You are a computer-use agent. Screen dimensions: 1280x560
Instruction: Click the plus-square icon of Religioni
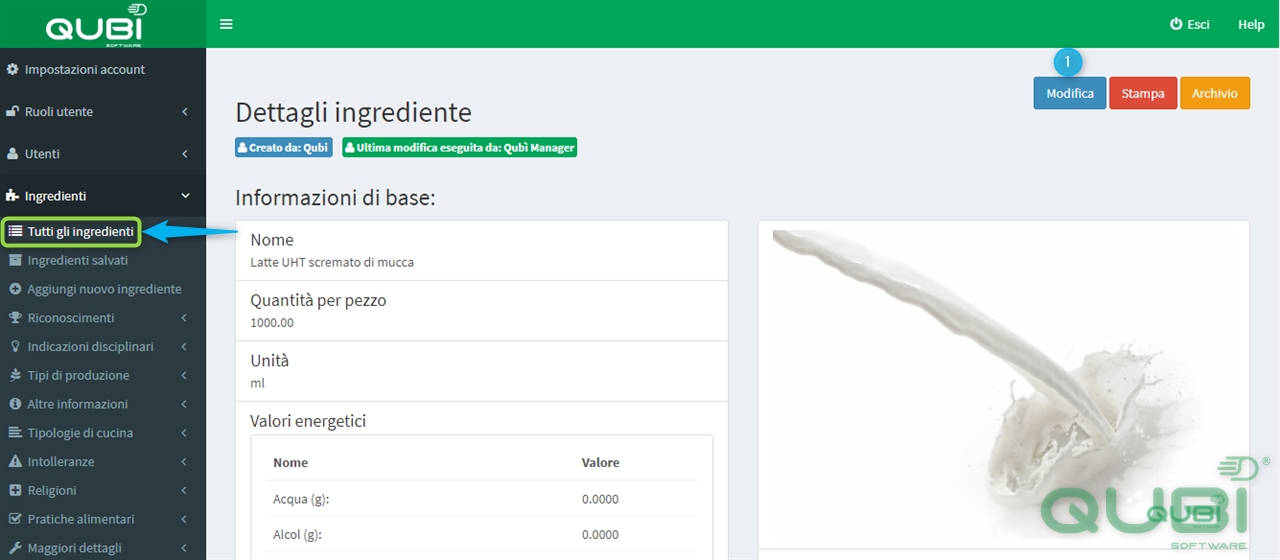[15, 490]
